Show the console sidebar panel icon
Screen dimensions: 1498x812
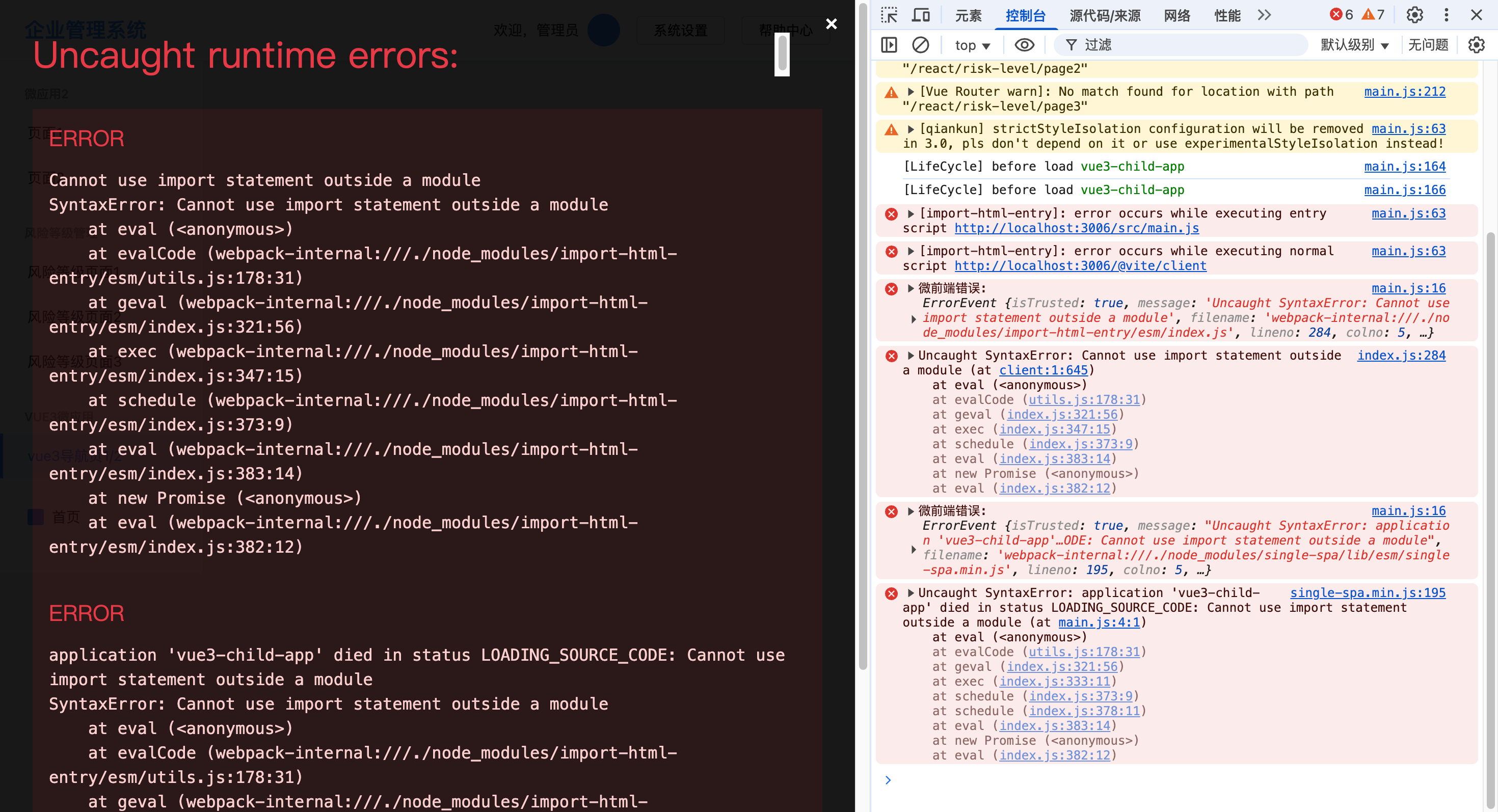[889, 45]
